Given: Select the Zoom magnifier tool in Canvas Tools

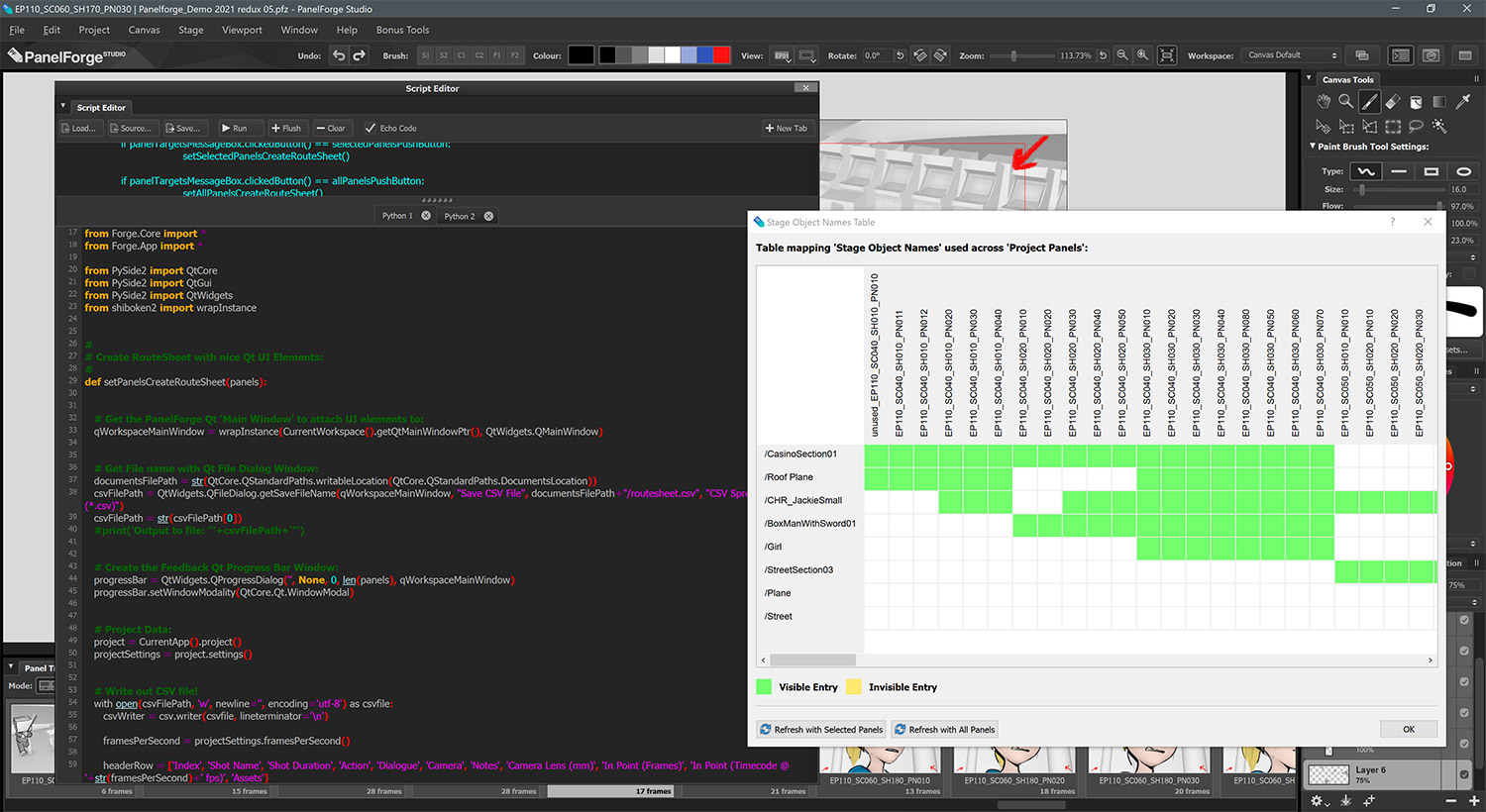Looking at the screenshot, I should click(x=1346, y=101).
